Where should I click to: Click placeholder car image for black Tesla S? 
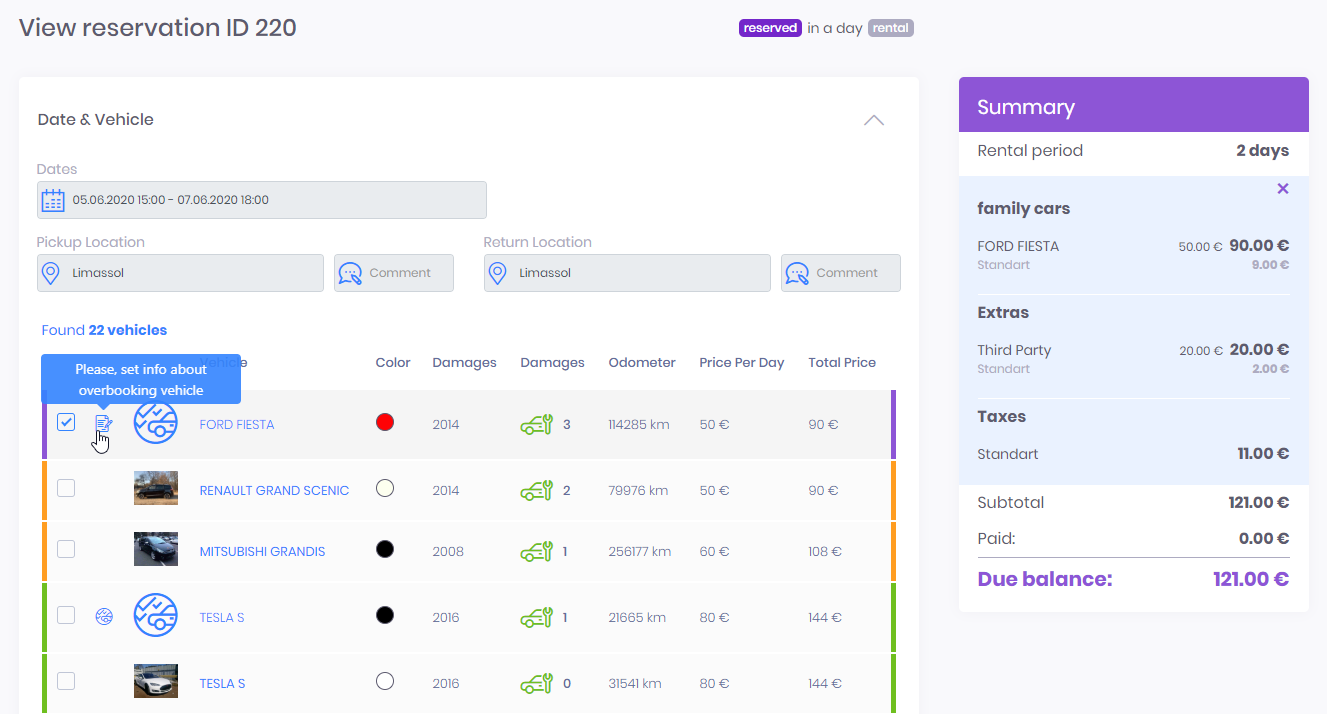click(156, 615)
